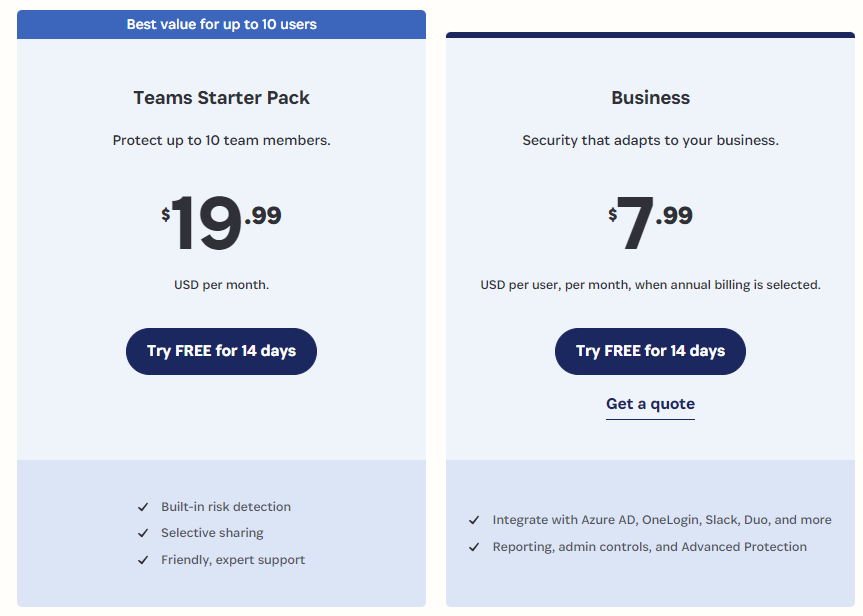This screenshot has height=616, width=863.
Task: Click the Protect up to 10 team members text
Action: 221,140
